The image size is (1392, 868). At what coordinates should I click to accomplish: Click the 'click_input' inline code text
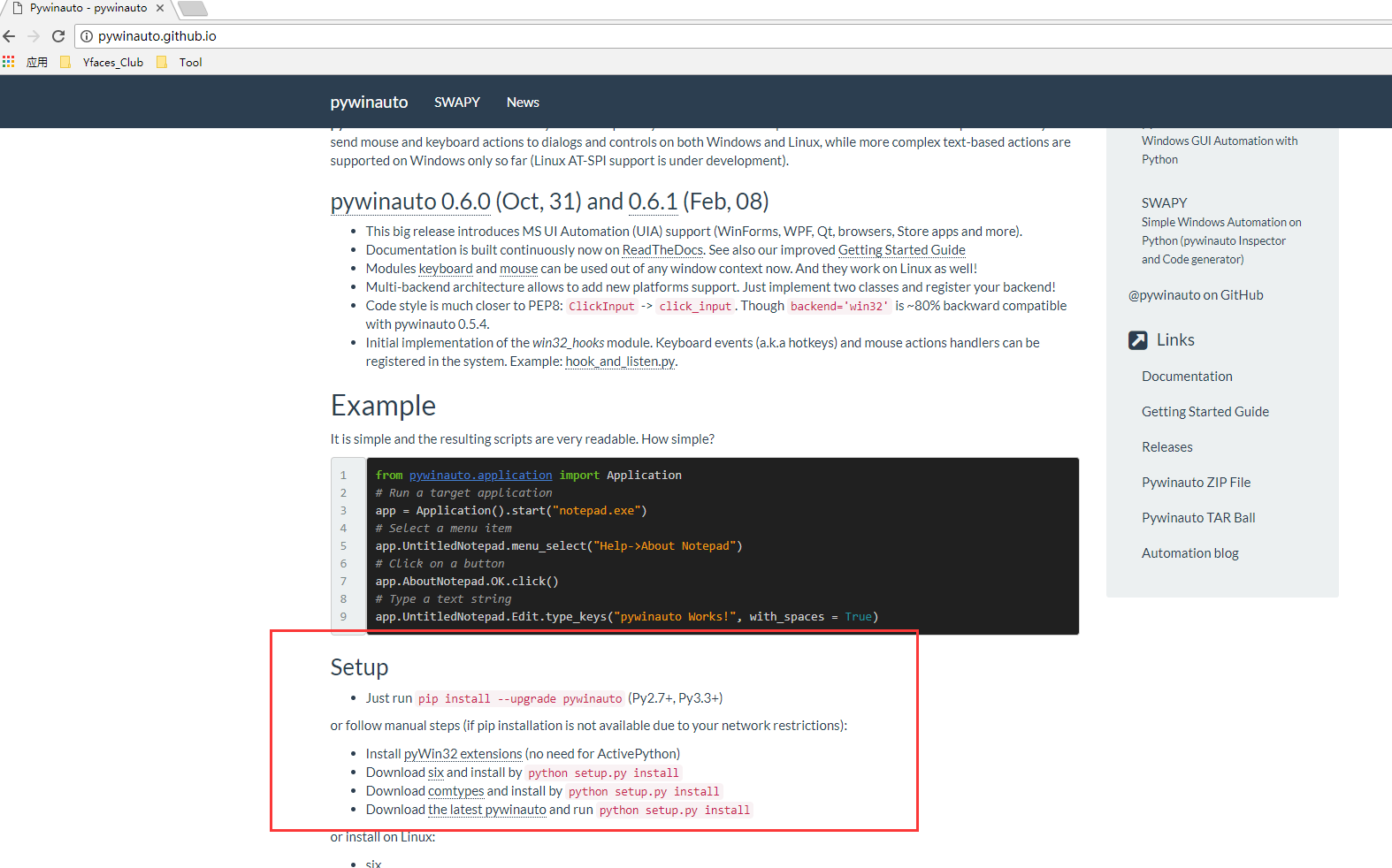[695, 307]
